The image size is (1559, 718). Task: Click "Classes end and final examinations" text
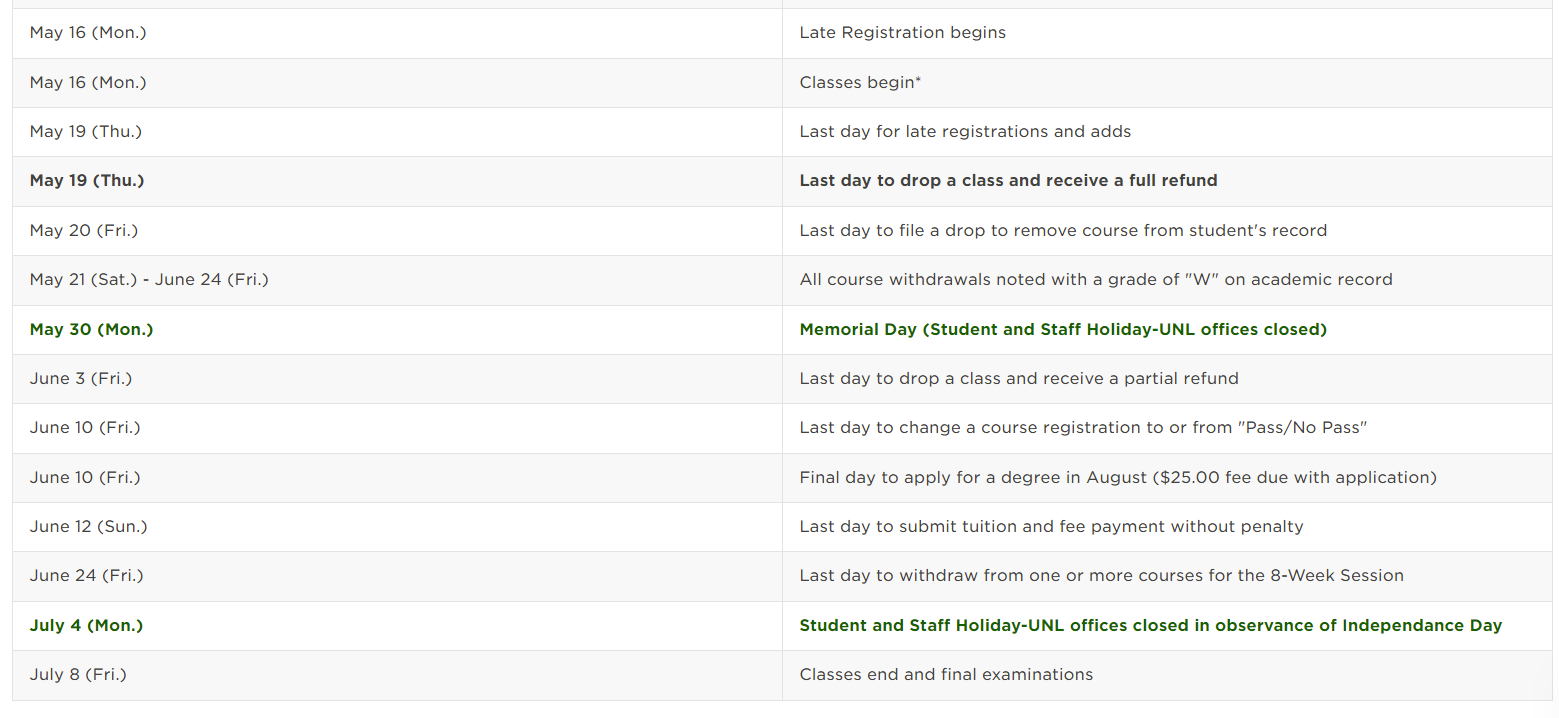946,675
